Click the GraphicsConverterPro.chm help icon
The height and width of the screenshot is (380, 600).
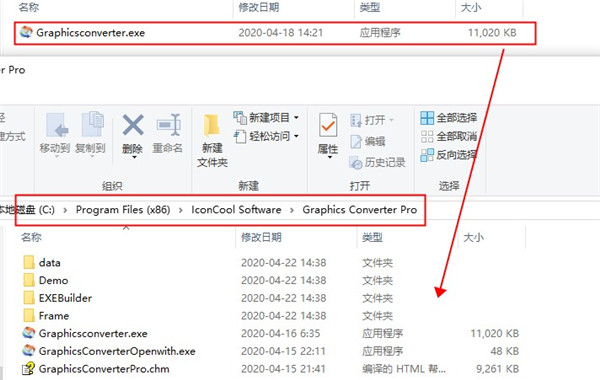pos(28,369)
